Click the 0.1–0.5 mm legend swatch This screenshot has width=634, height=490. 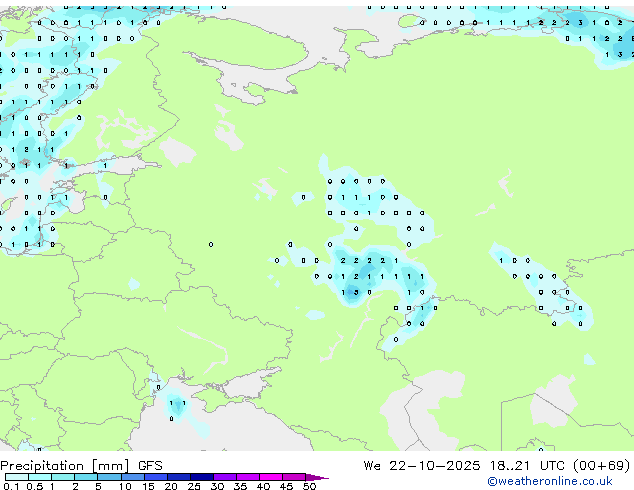click(x=17, y=477)
